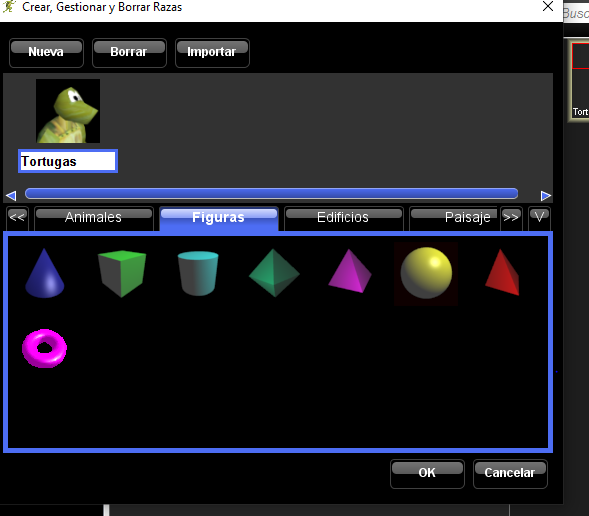Image resolution: width=589 pixels, height=516 pixels.
Task: Select the green octahedron figure
Action: (274, 273)
